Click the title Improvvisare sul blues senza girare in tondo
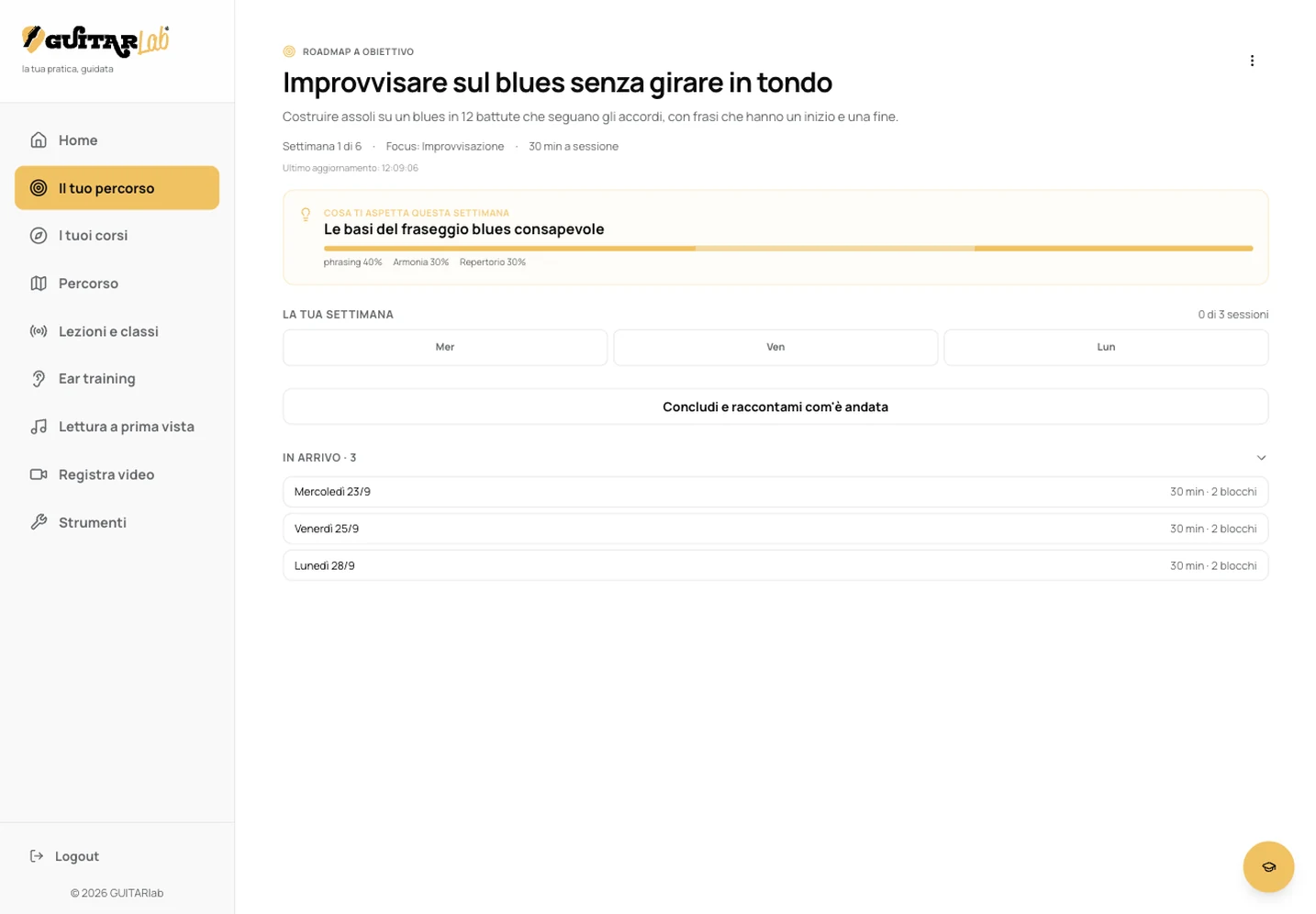1316x914 pixels. [x=557, y=83]
